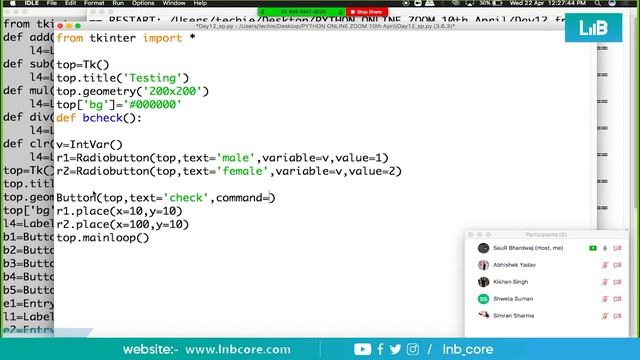Click Abhishek Yadav's muted microphone icon

coord(605,265)
